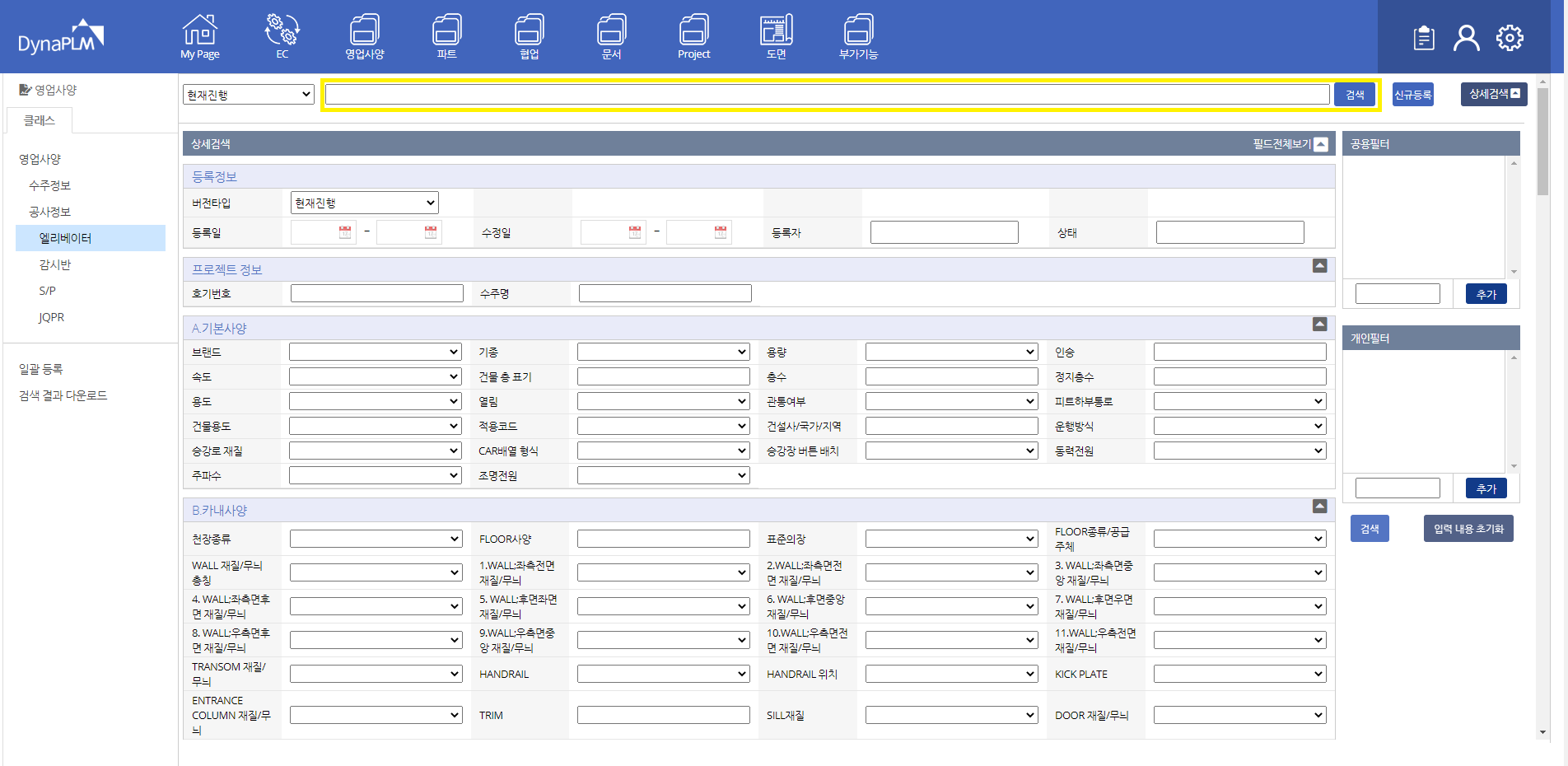Click the DynaPLM logo
1568x766 pixels.
pos(61,37)
